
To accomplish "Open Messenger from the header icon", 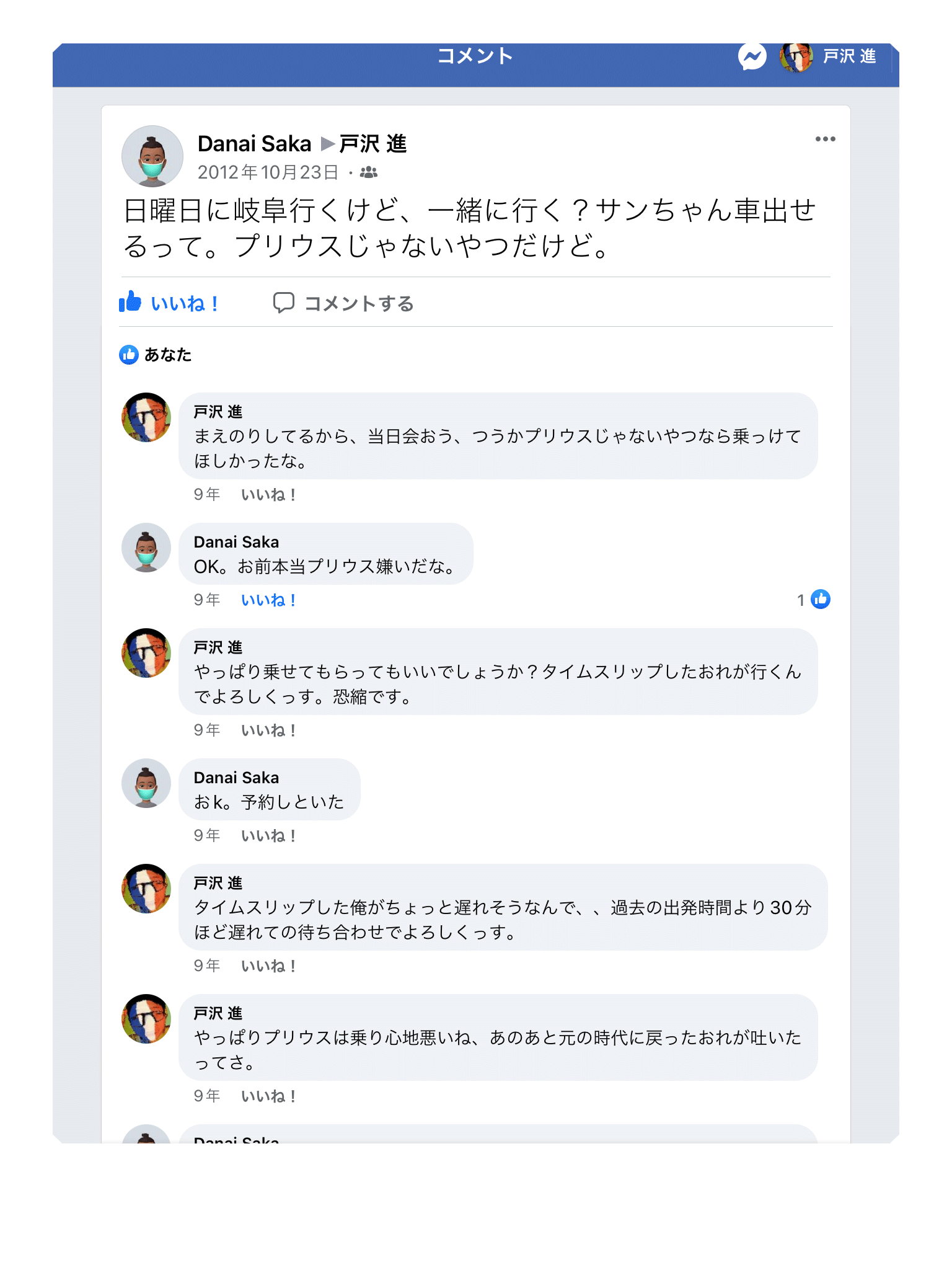I will coord(752,57).
